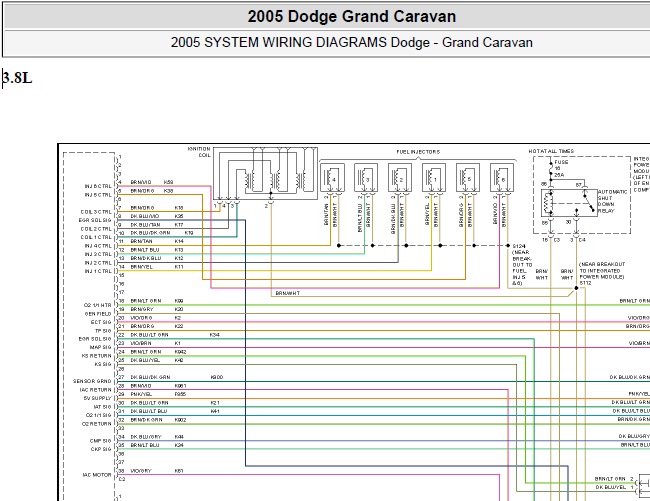Click the 'FUSE 16 25A' label
Viewport: 650px width, 501px height.
tap(560, 168)
